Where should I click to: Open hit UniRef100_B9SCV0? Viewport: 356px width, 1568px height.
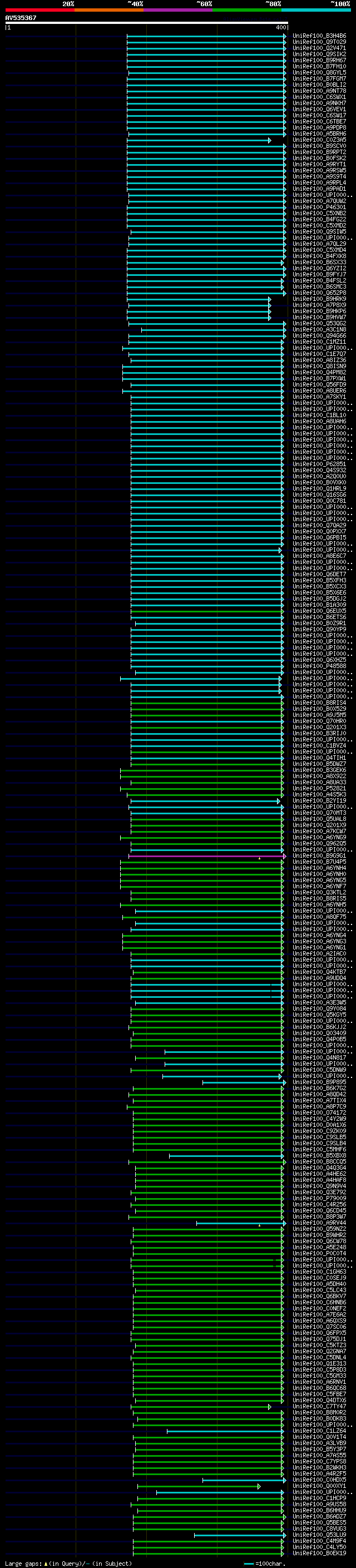click(319, 146)
